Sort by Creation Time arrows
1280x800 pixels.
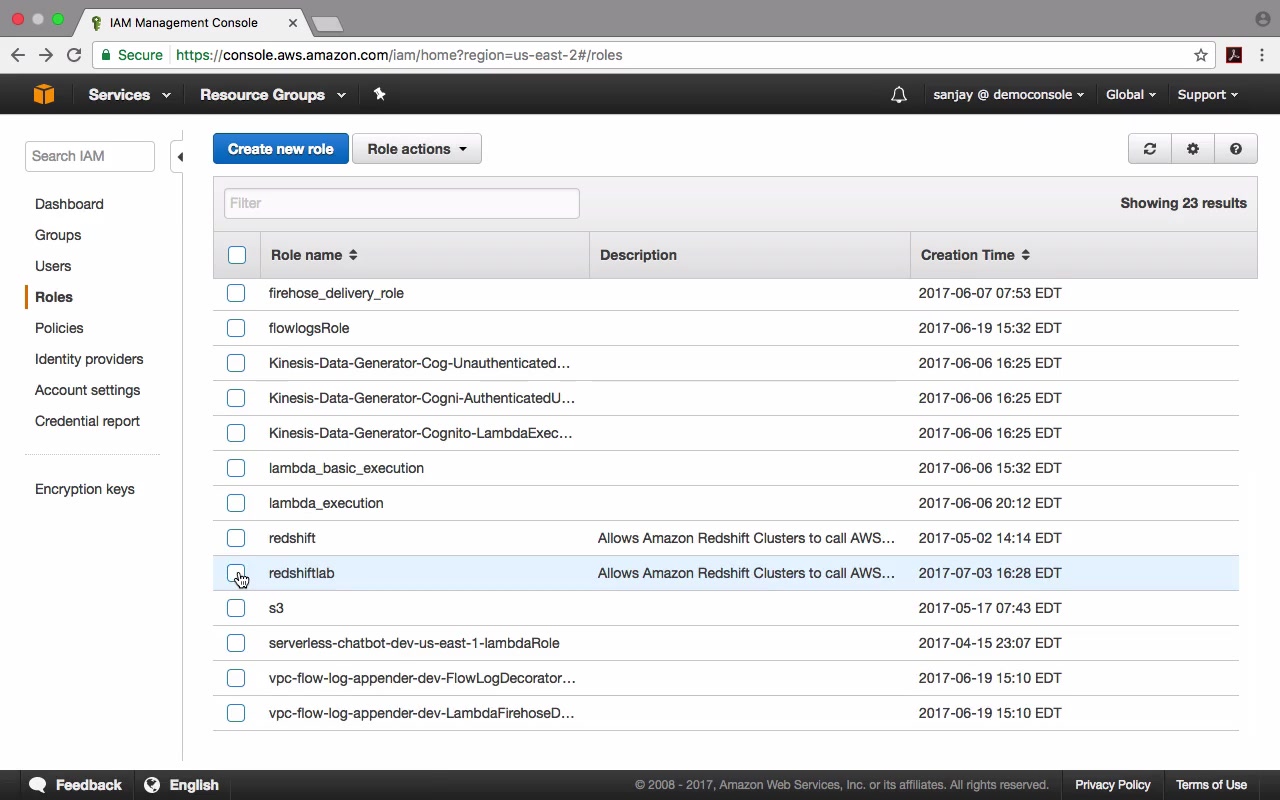(x=1025, y=255)
